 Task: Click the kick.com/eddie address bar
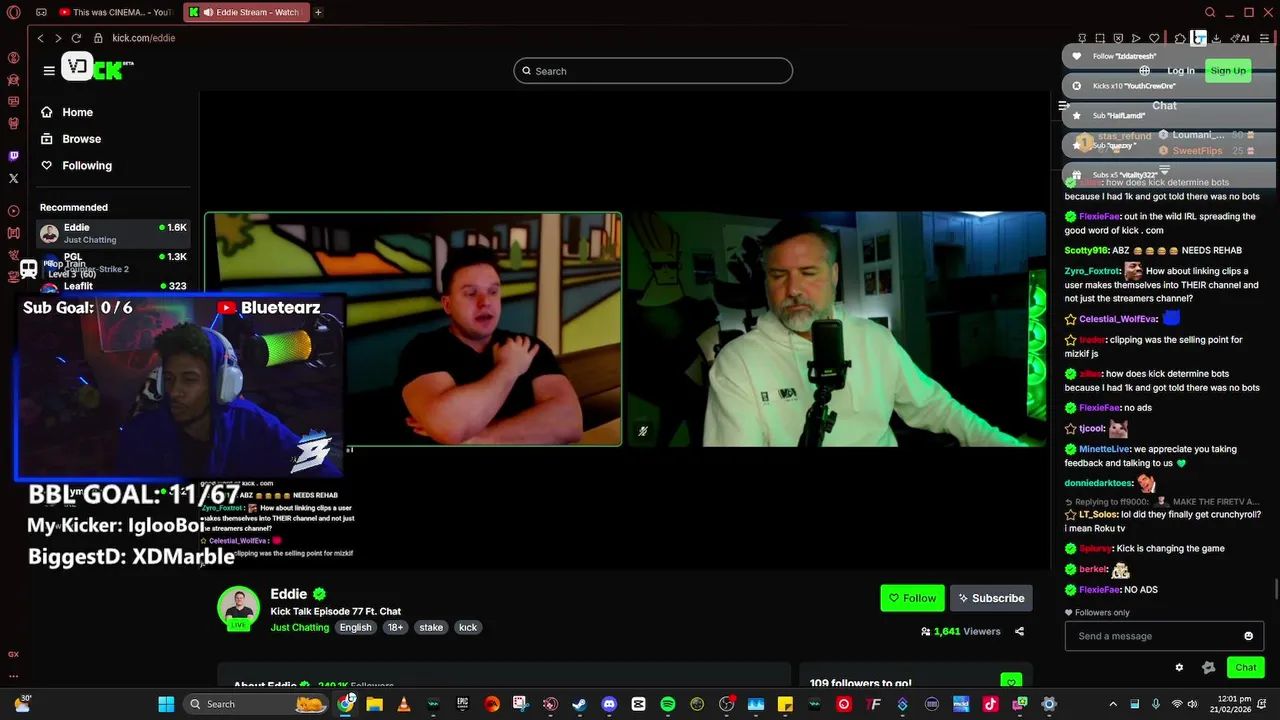143,38
